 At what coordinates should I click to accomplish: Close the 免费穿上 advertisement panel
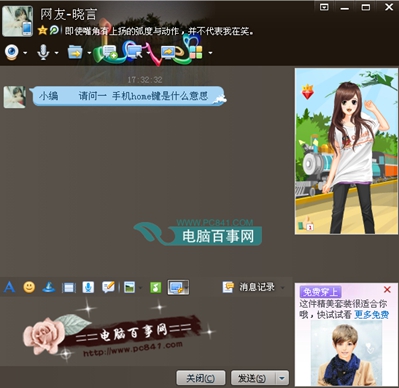coord(387,289)
